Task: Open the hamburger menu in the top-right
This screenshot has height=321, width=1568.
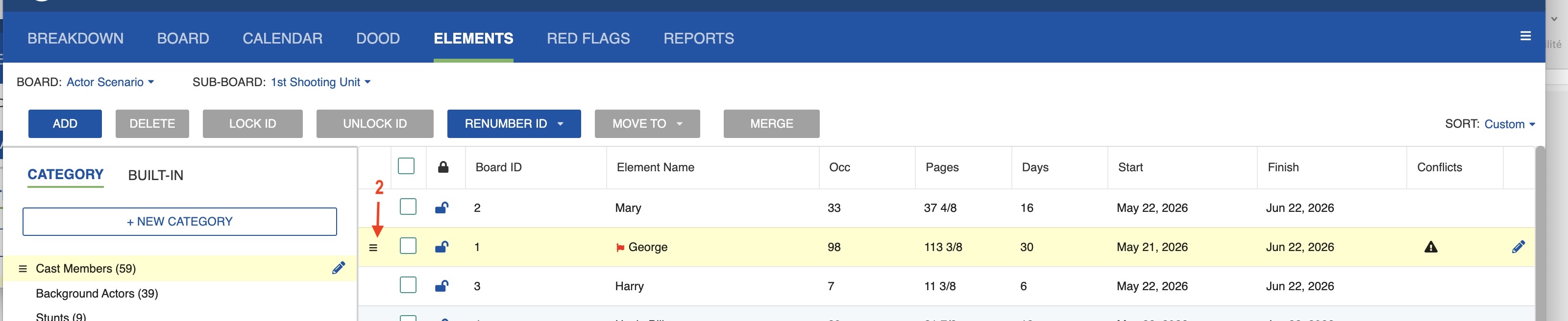Action: (1525, 36)
